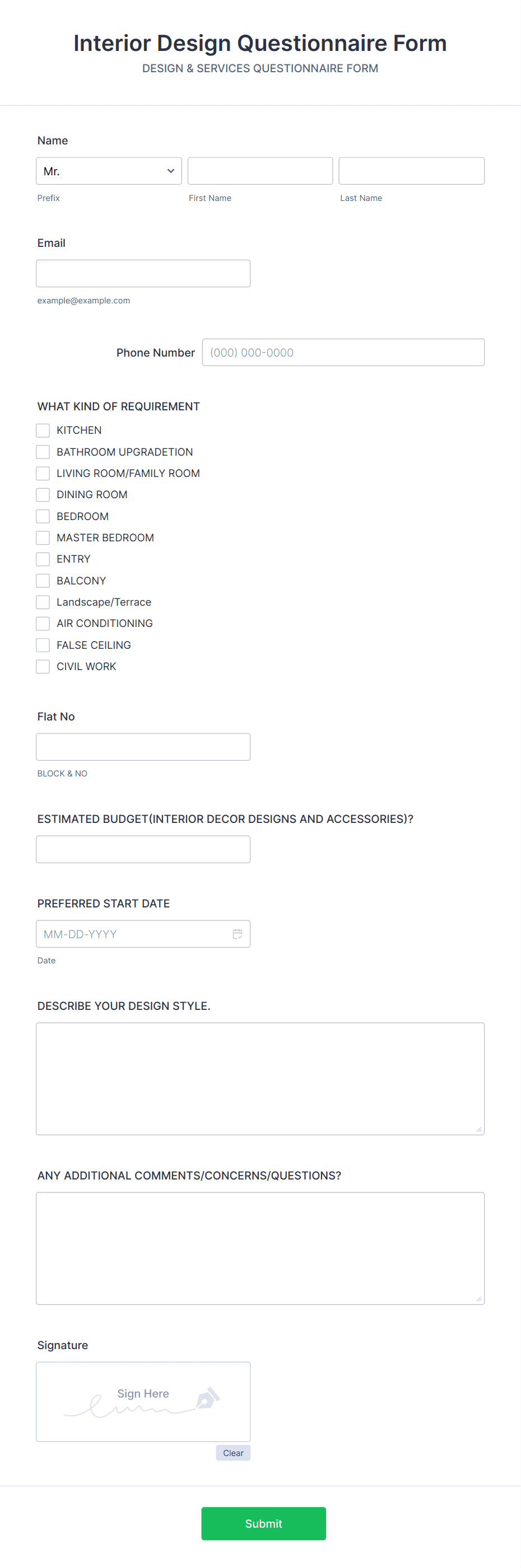Image resolution: width=521 pixels, height=1568 pixels.
Task: Select the MASTER BEDROOM checkbox
Action: tap(43, 537)
